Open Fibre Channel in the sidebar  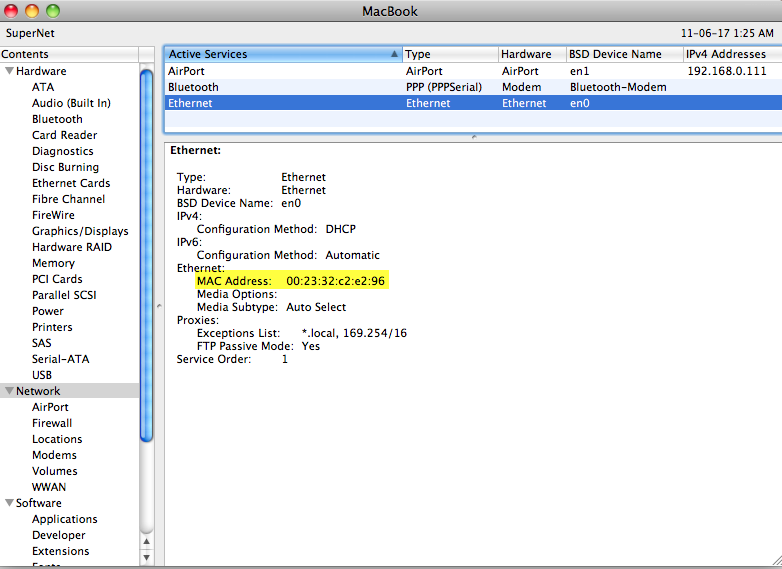[68, 199]
